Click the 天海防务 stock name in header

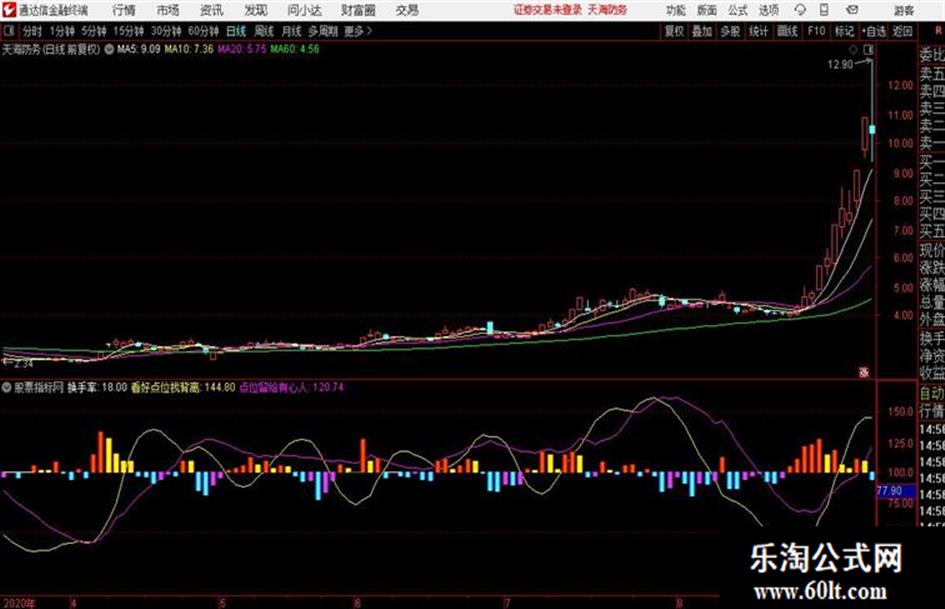coord(608,10)
